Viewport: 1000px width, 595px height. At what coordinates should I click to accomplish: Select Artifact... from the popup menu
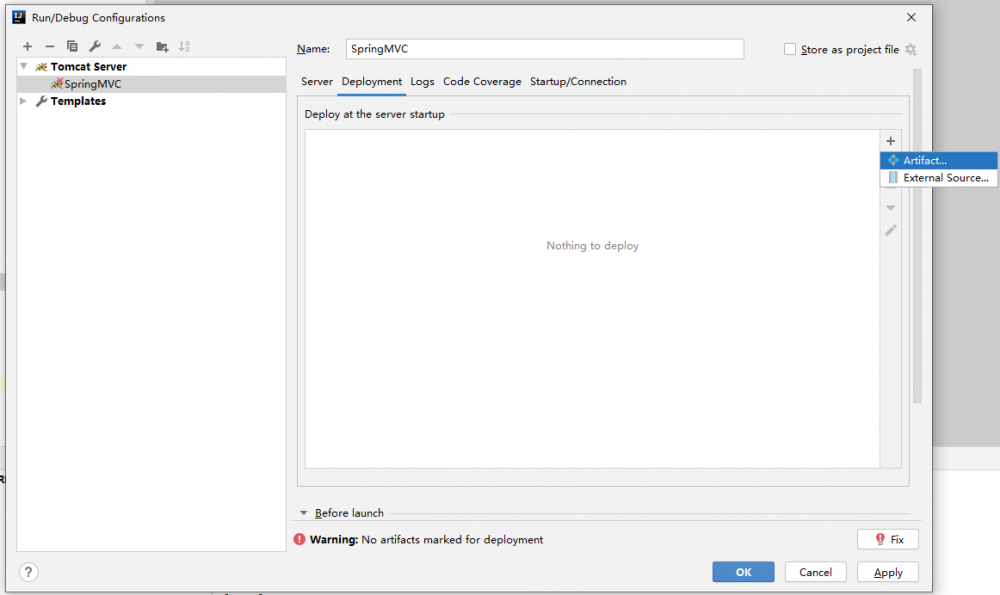coord(938,161)
